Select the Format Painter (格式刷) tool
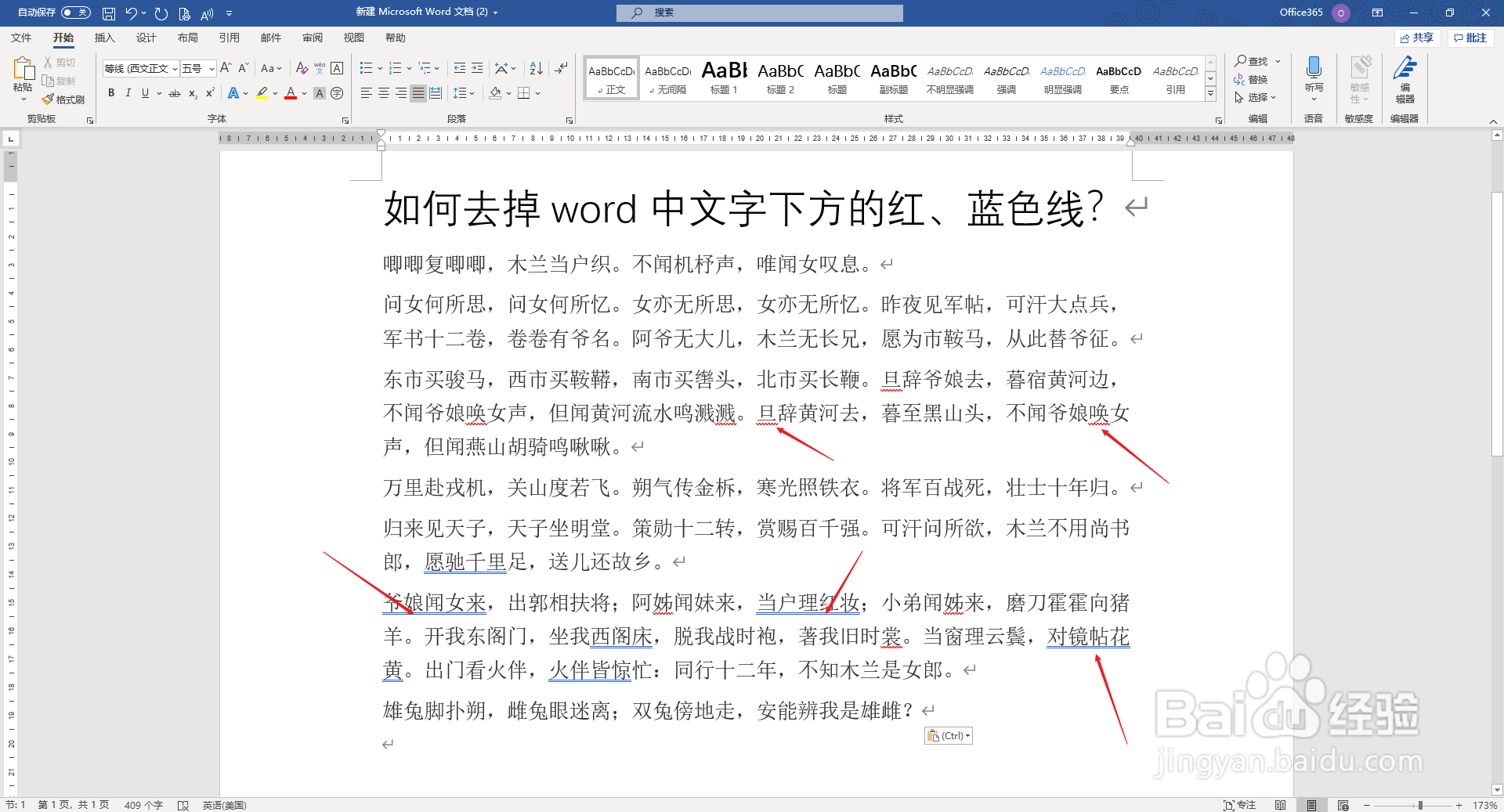The width and height of the screenshot is (1504, 812). pos(64,99)
